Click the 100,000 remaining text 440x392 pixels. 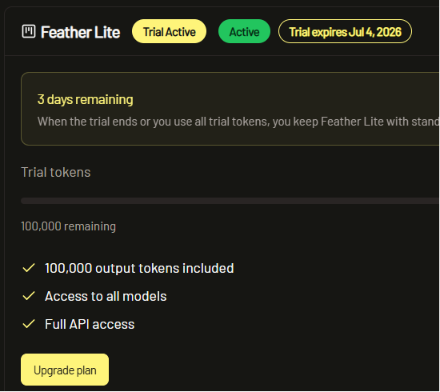[68, 226]
